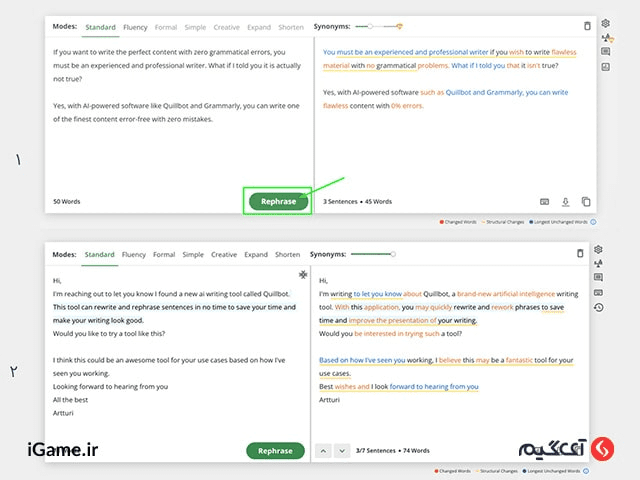Download the top panel's paraphrased output
The height and width of the screenshot is (480, 640).
(x=565, y=201)
